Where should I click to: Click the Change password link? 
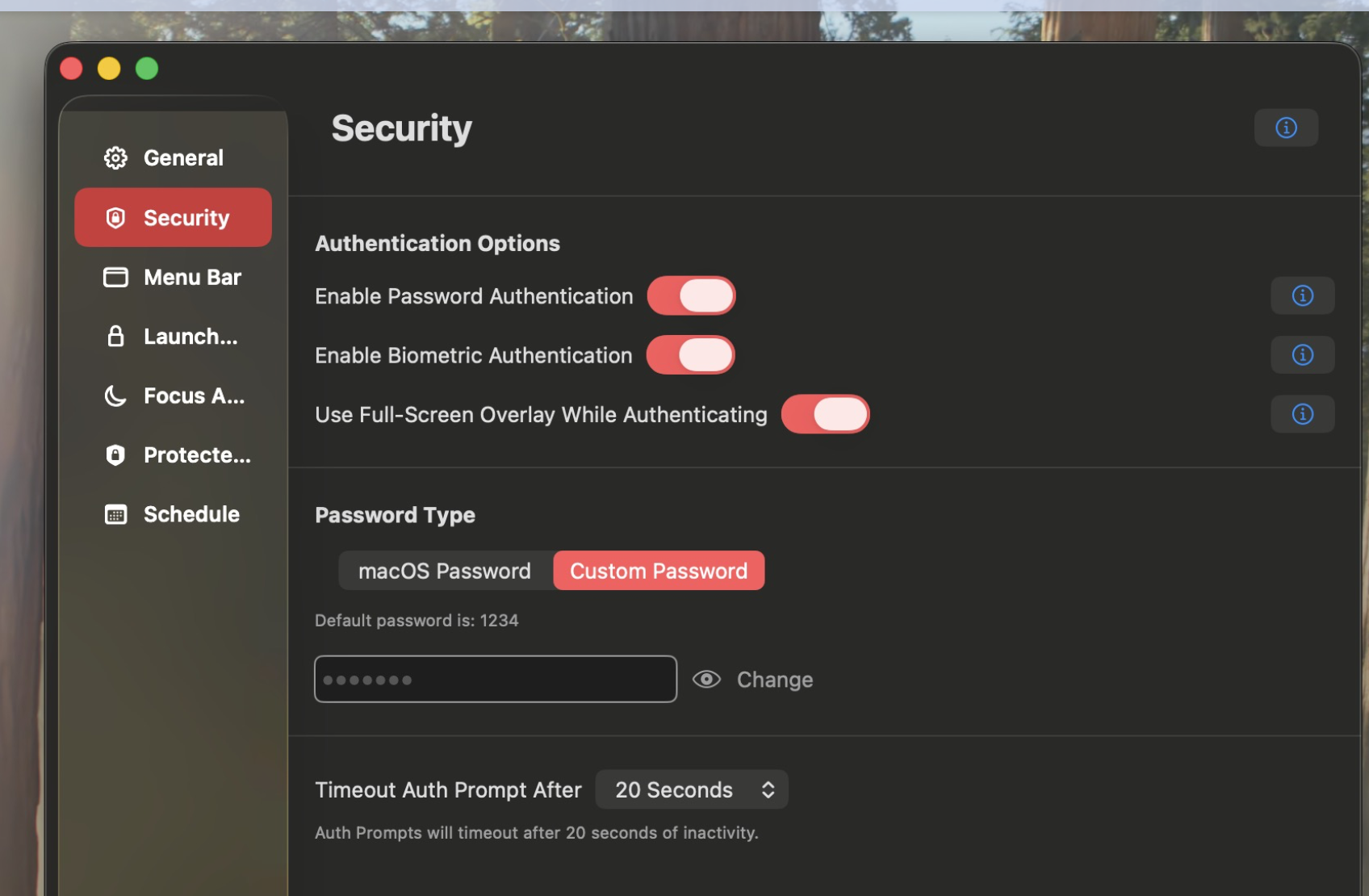[774, 679]
